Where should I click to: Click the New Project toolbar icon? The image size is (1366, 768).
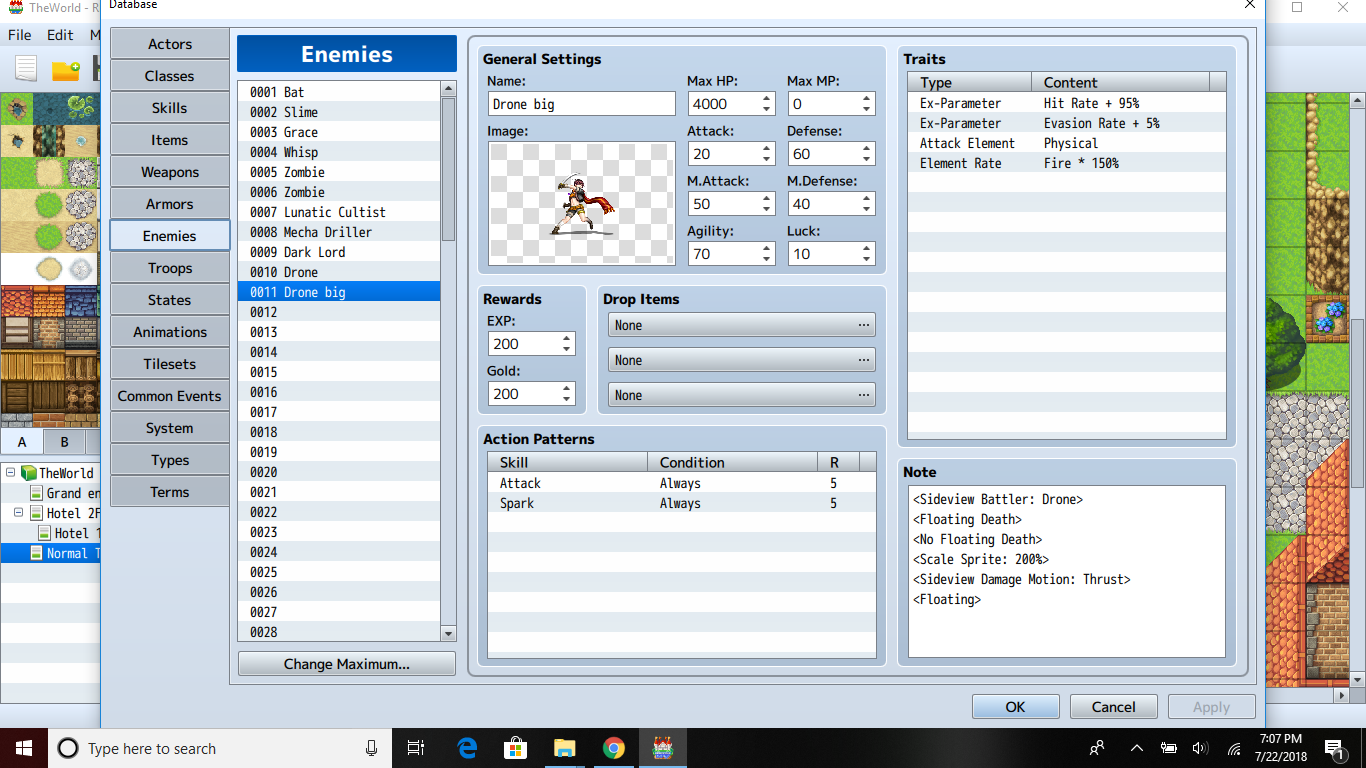(x=26, y=69)
